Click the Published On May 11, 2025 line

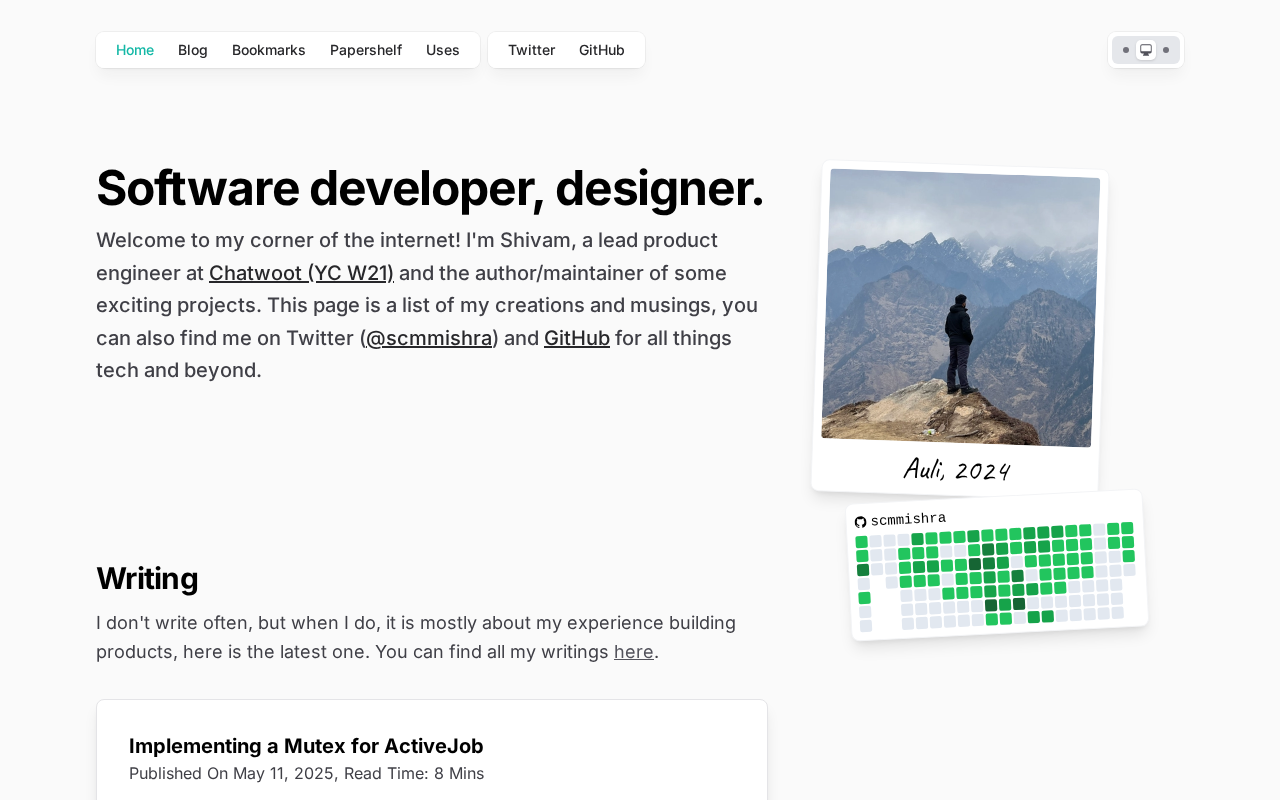[x=306, y=773]
